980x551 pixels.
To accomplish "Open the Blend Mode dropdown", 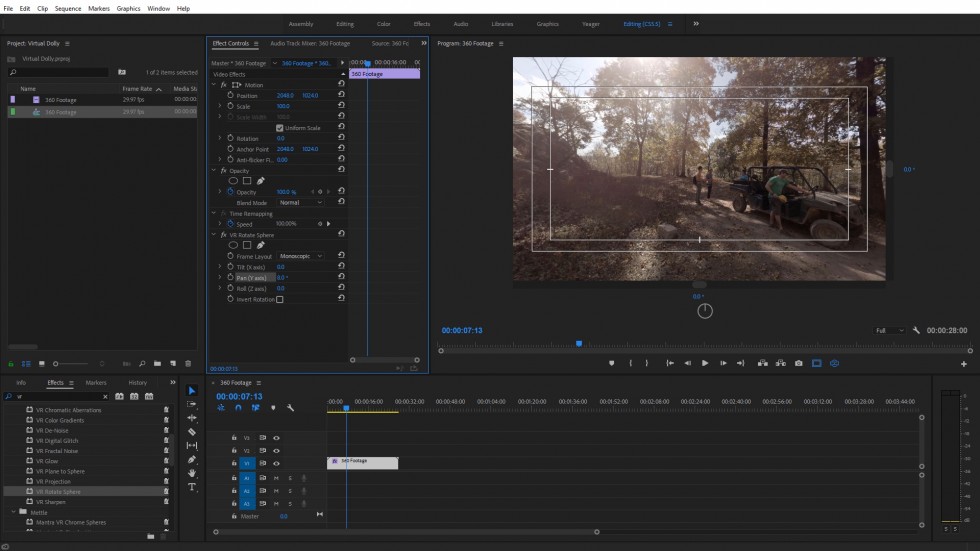I will point(301,202).
